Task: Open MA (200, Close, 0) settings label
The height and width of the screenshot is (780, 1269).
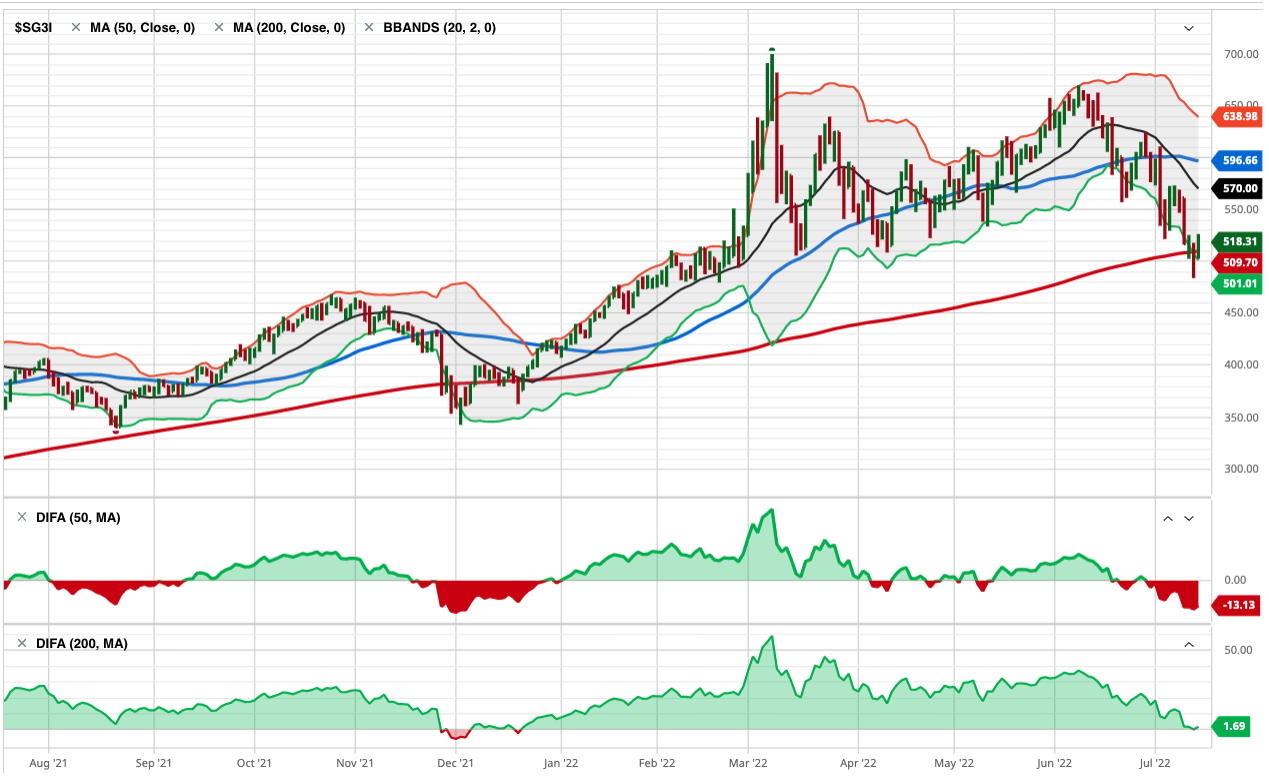Action: (289, 28)
